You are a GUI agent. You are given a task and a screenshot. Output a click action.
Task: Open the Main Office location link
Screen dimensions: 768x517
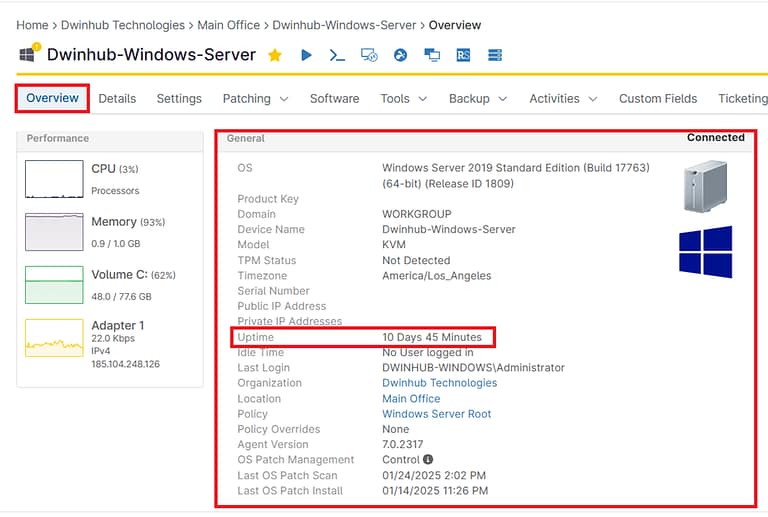tap(411, 399)
